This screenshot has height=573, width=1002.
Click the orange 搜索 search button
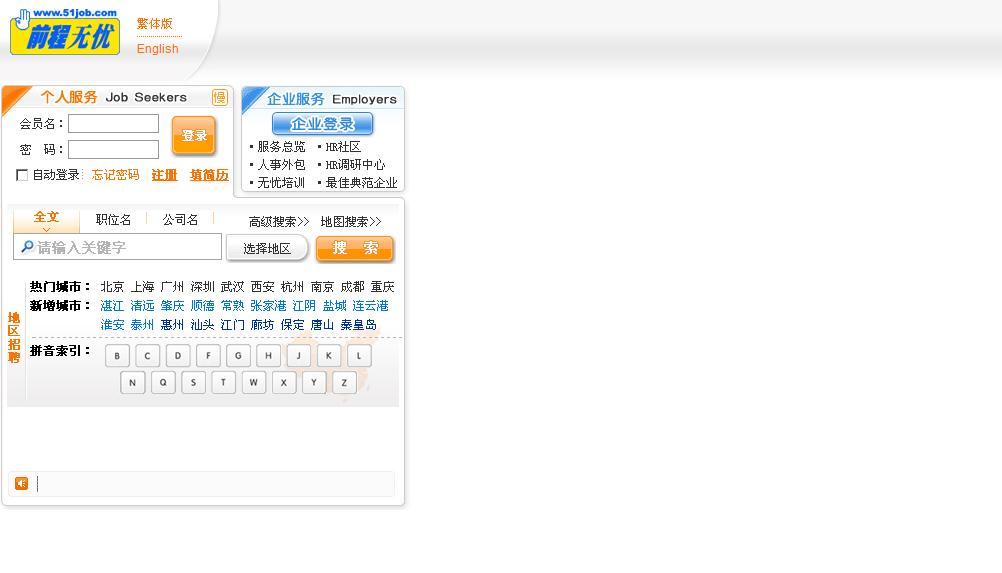(355, 248)
